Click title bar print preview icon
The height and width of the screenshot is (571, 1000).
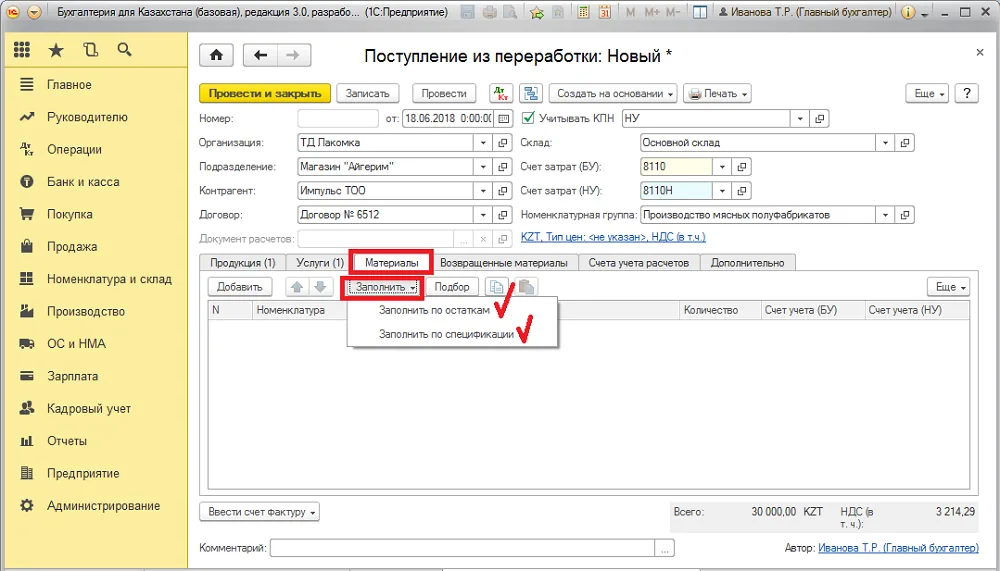510,11
